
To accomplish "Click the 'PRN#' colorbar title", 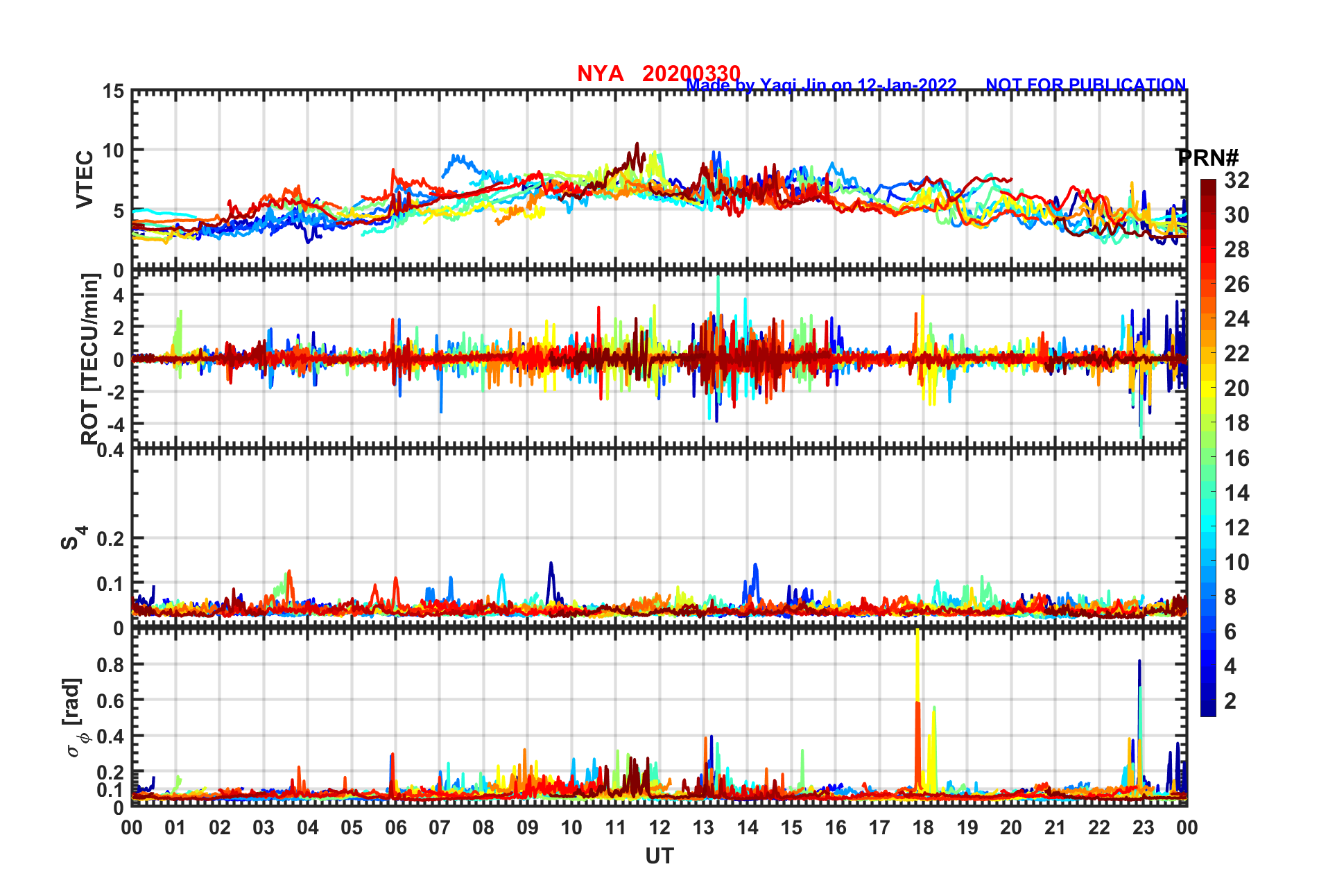I will 1207,158.
